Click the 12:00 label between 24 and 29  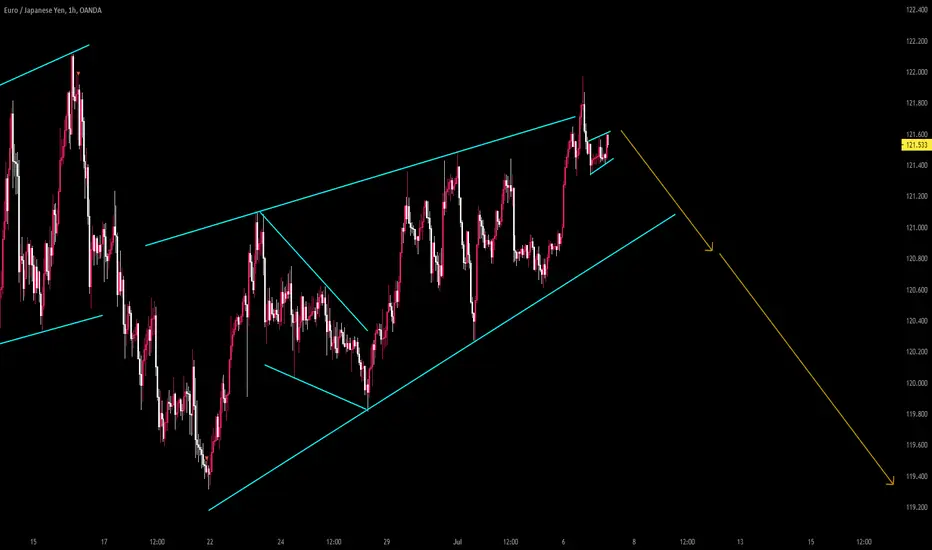point(333,542)
